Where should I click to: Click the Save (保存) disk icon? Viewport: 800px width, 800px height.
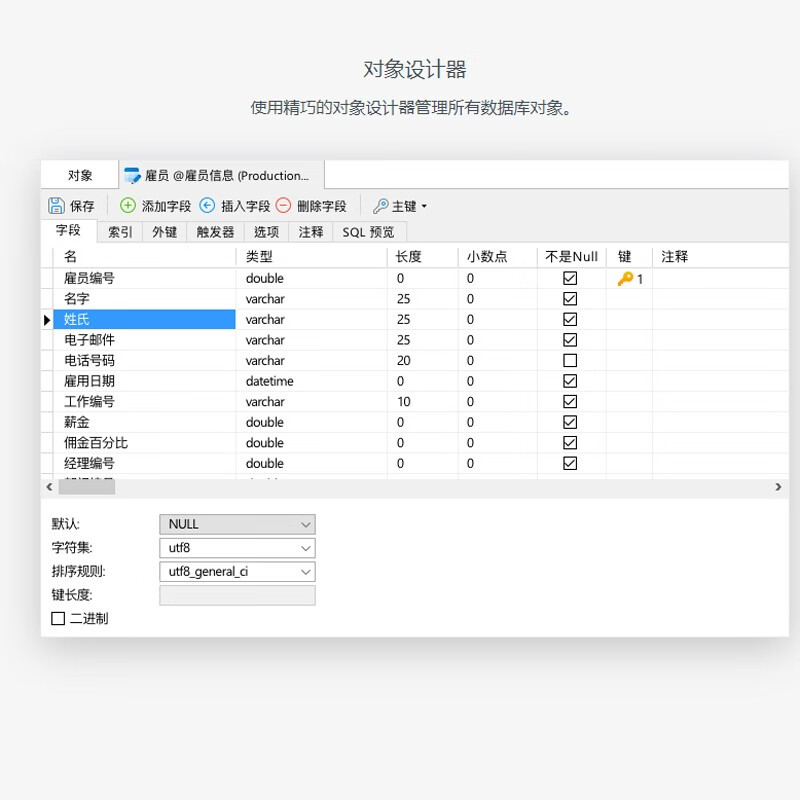pos(57,206)
